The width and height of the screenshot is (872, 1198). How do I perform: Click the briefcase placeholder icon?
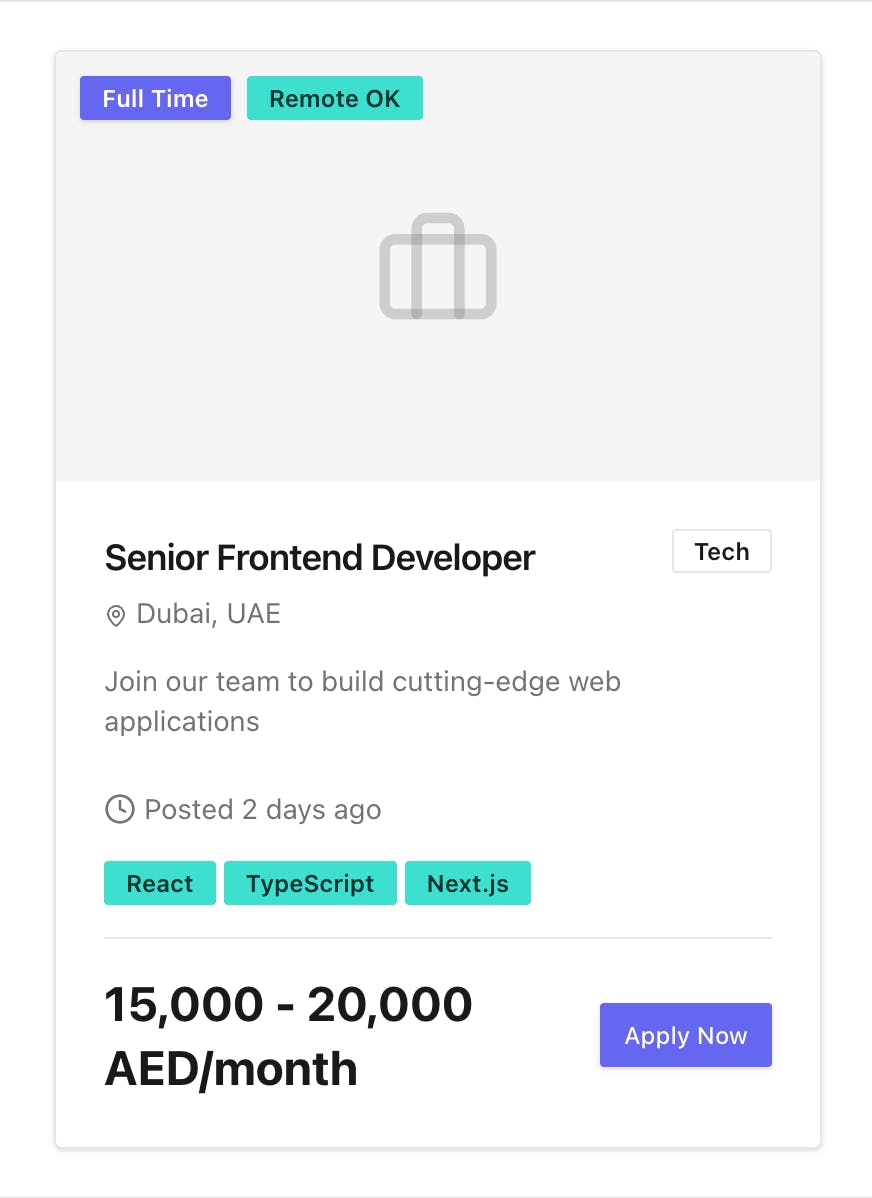(x=438, y=267)
